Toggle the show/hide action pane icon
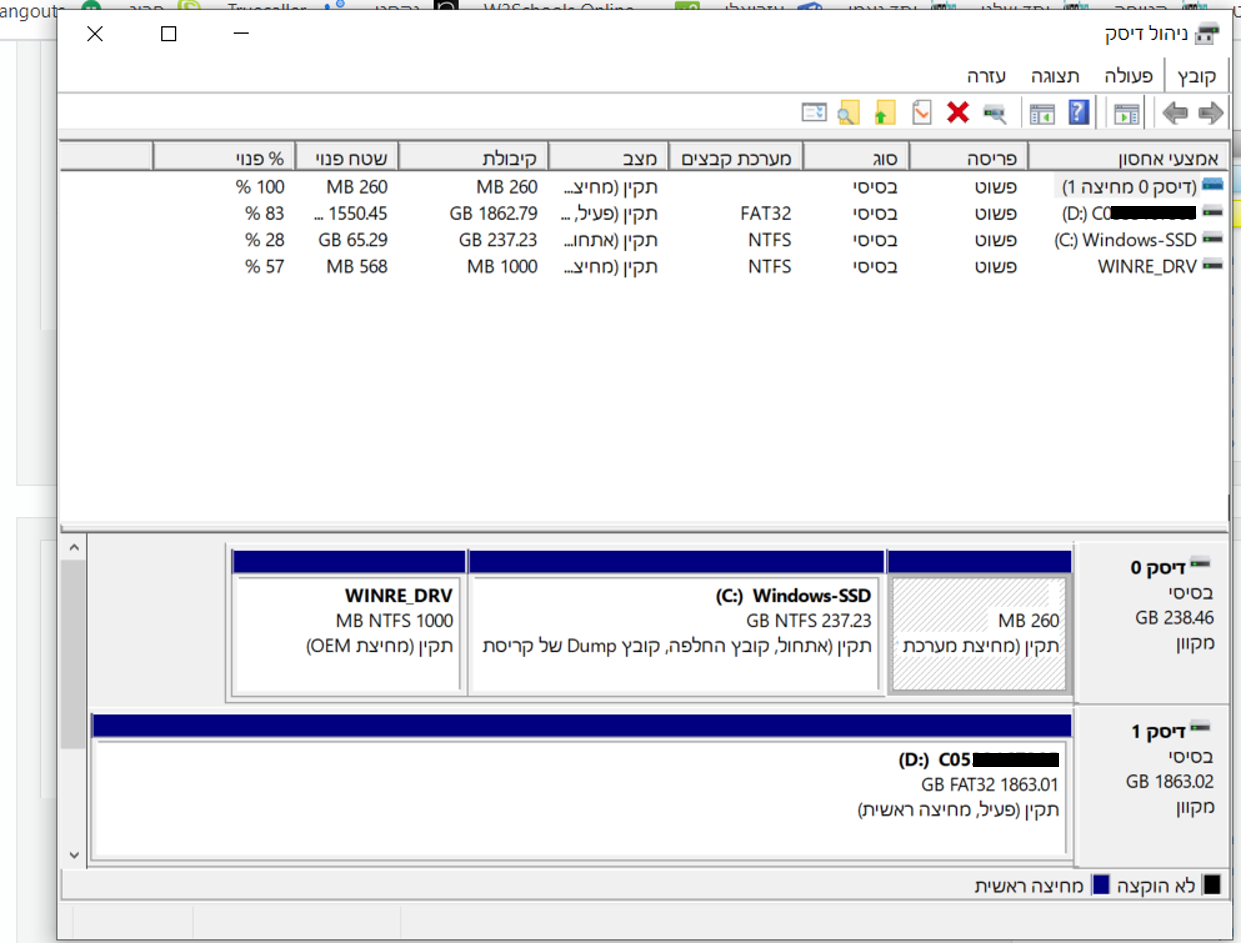1241x943 pixels. coord(1042,113)
